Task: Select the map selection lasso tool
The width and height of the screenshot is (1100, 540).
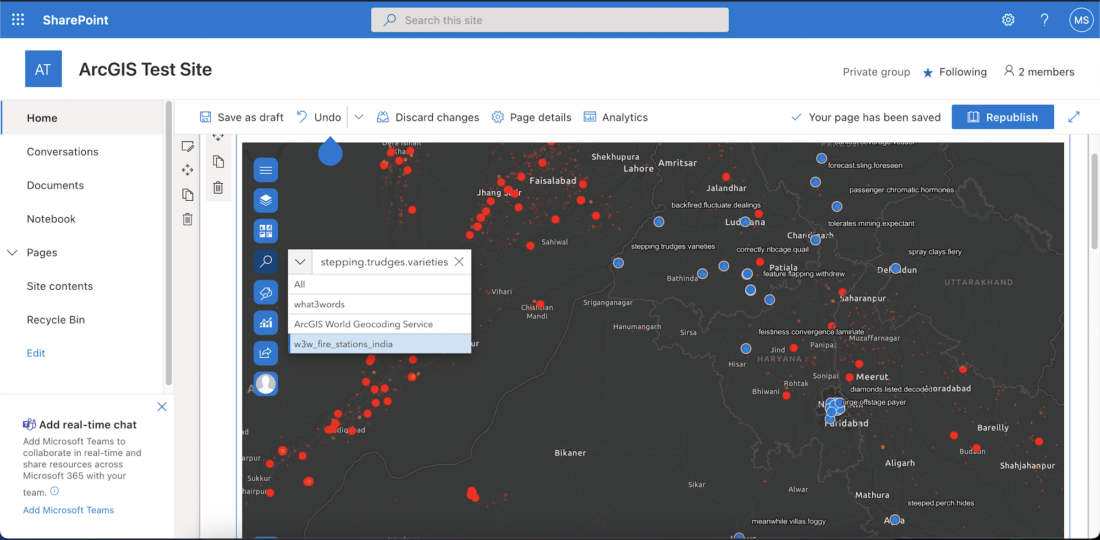Action: tap(265, 292)
